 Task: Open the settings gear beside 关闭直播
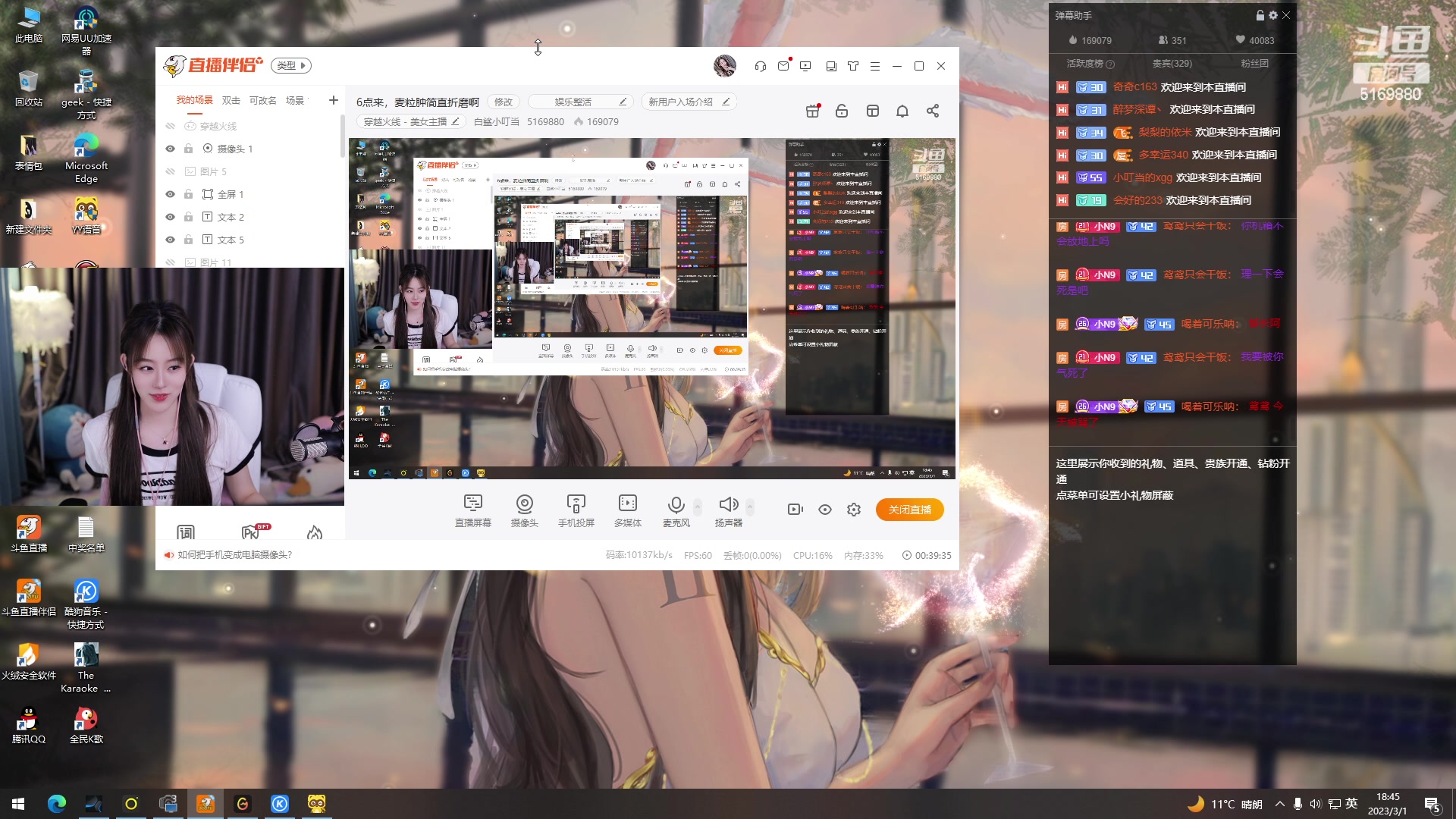pyautogui.click(x=854, y=510)
